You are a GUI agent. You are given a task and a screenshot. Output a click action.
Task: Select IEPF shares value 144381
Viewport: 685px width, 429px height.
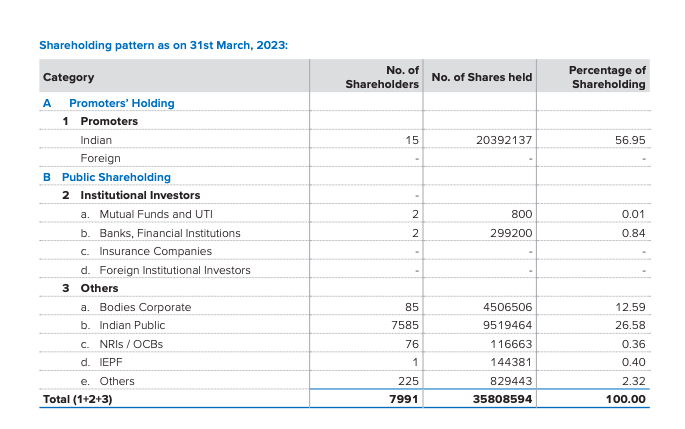click(x=511, y=363)
